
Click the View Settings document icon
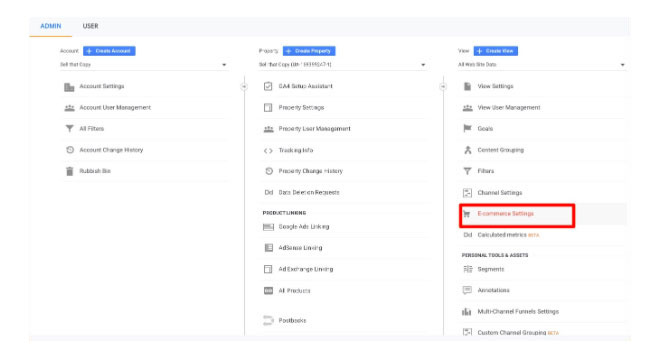coord(467,86)
